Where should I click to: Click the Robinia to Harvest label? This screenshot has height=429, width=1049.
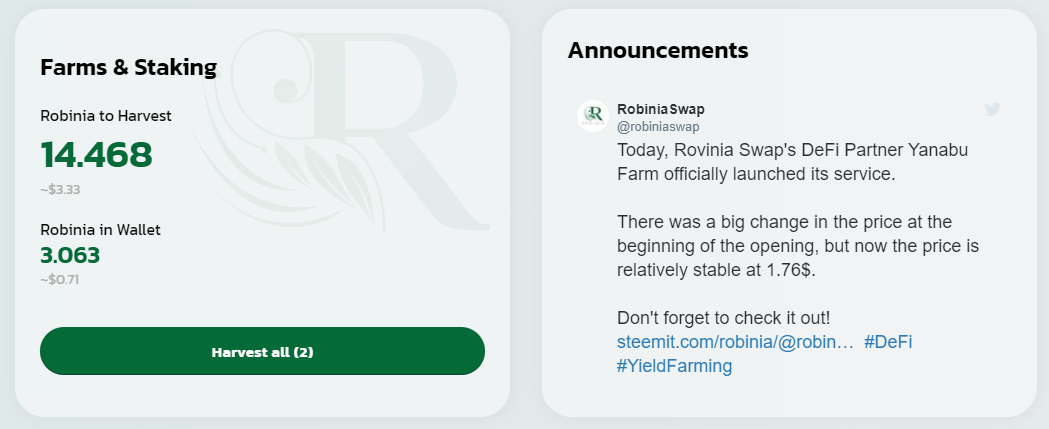(x=106, y=116)
